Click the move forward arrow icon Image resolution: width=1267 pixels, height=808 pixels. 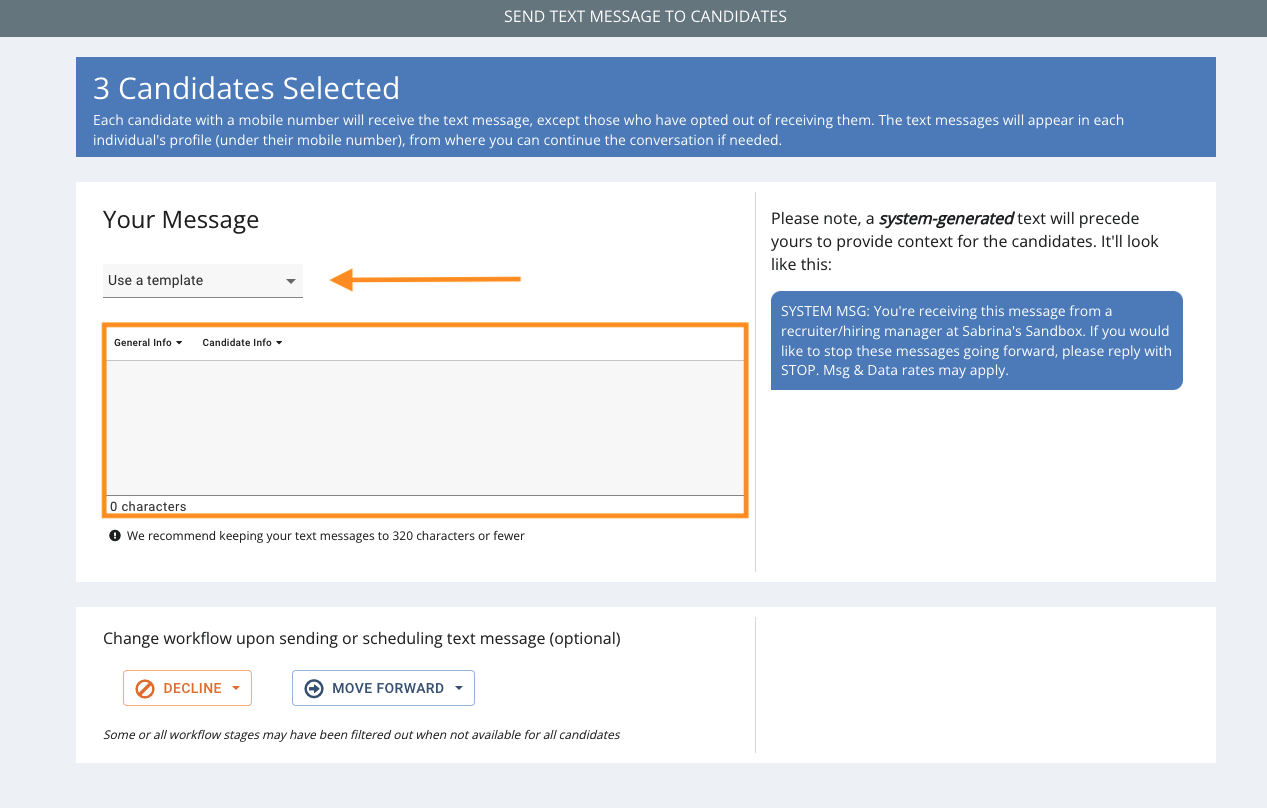[x=314, y=688]
